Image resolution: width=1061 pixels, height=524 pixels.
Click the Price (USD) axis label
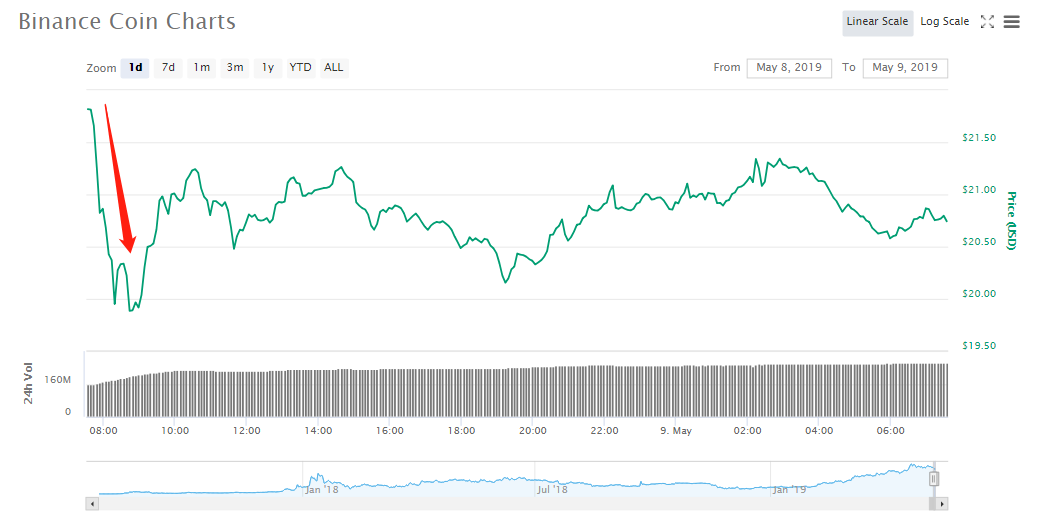(1011, 221)
